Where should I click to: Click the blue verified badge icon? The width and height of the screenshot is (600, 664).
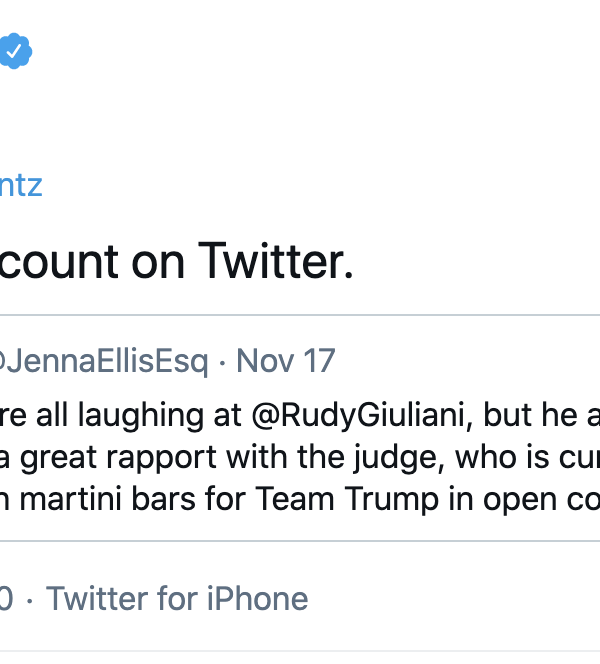coord(15,51)
